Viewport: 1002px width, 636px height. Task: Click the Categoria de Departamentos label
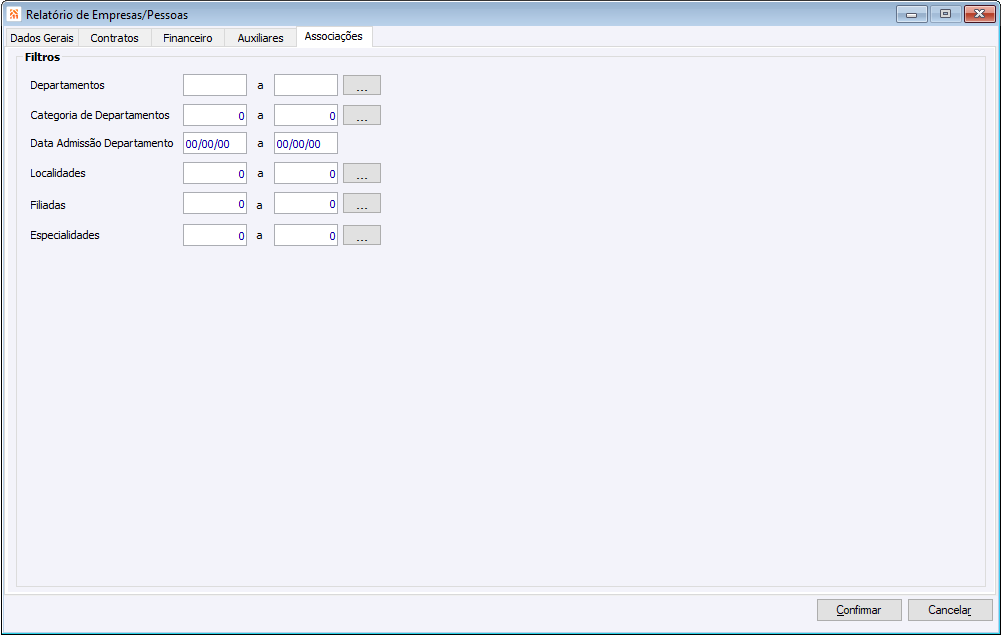100,115
